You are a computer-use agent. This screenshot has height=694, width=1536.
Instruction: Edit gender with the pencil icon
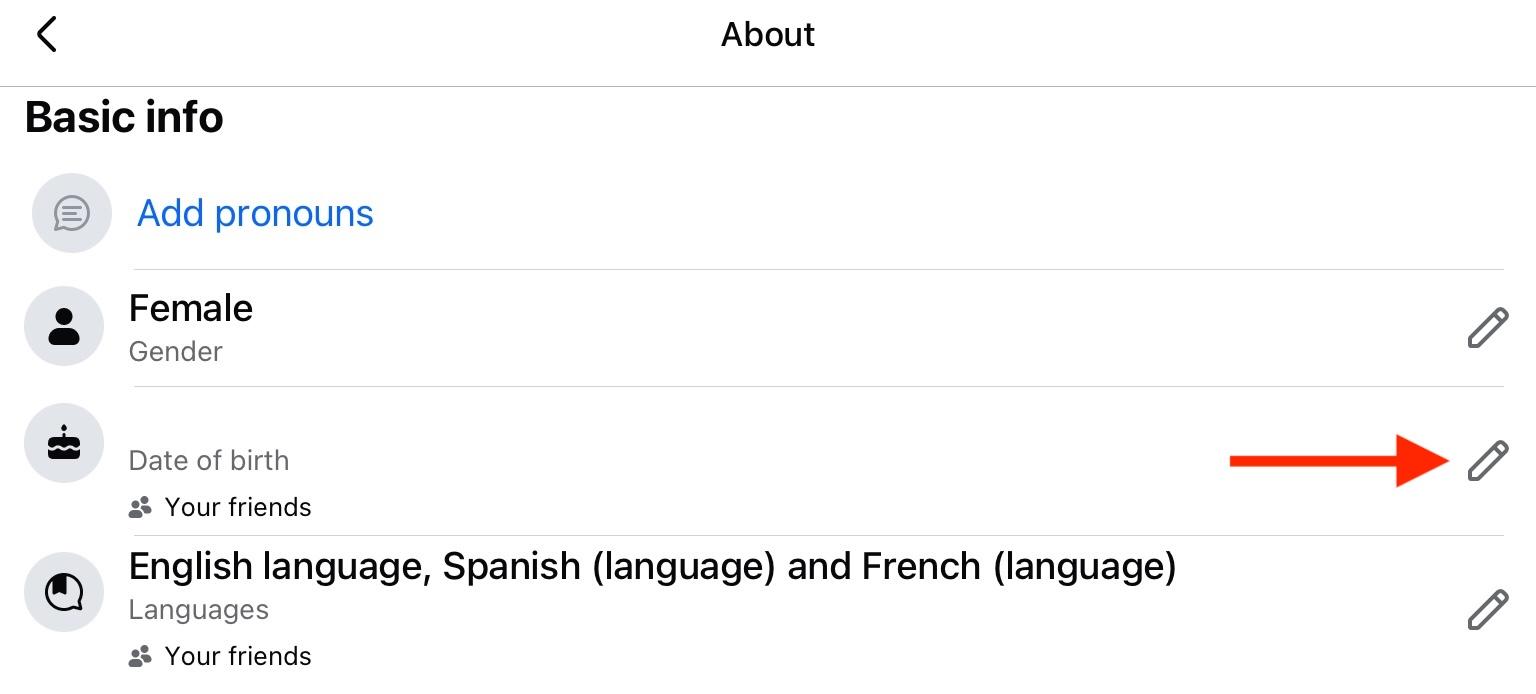tap(1487, 328)
